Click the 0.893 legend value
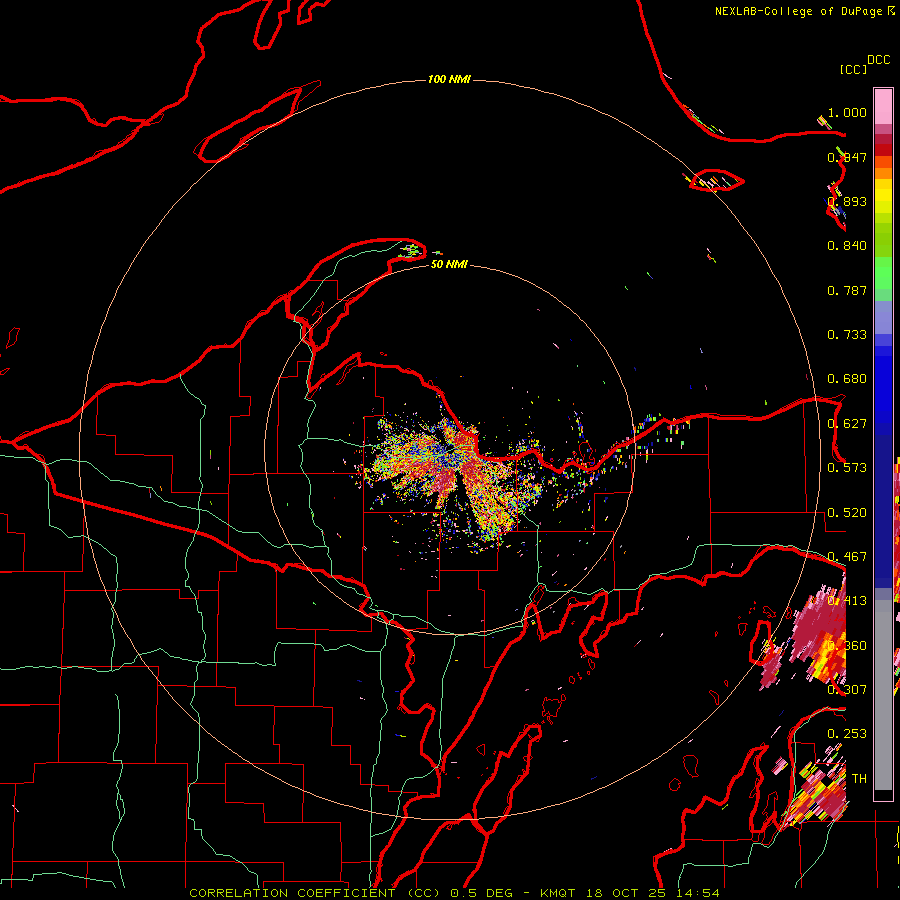 click(847, 201)
